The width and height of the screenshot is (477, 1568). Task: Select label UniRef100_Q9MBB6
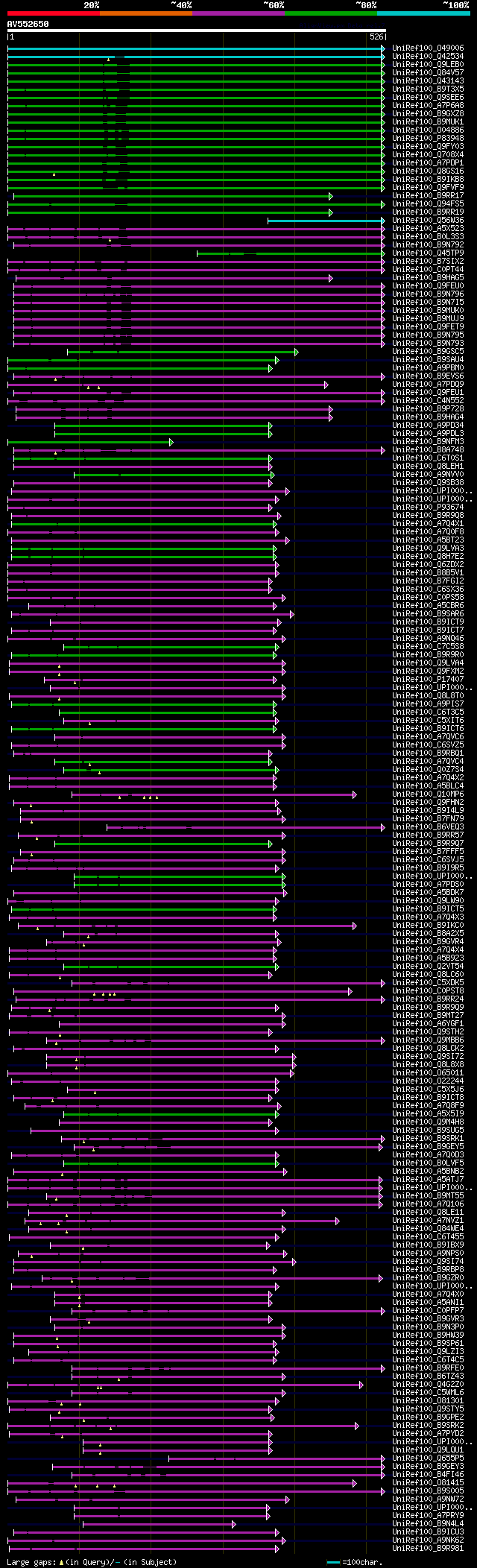click(428, 1040)
